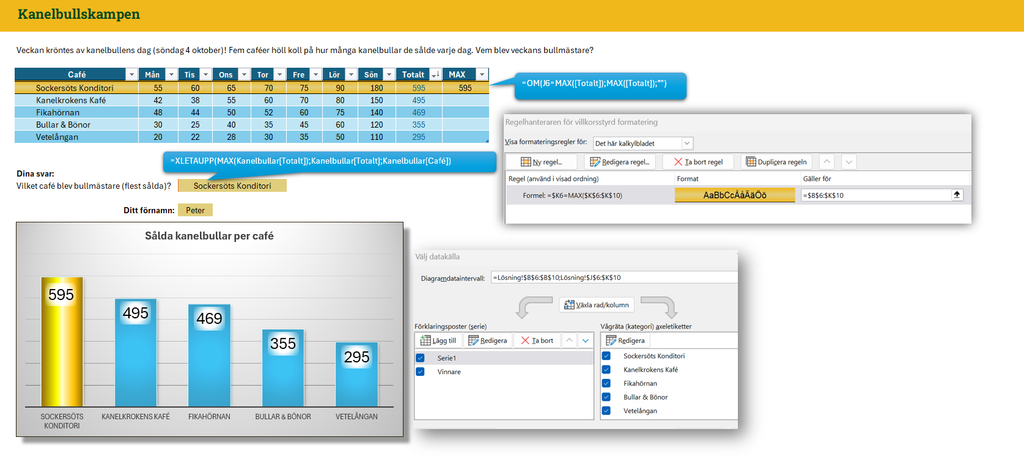Click Duplicera regeln button
The width and height of the screenshot is (1024, 468).
(777, 162)
